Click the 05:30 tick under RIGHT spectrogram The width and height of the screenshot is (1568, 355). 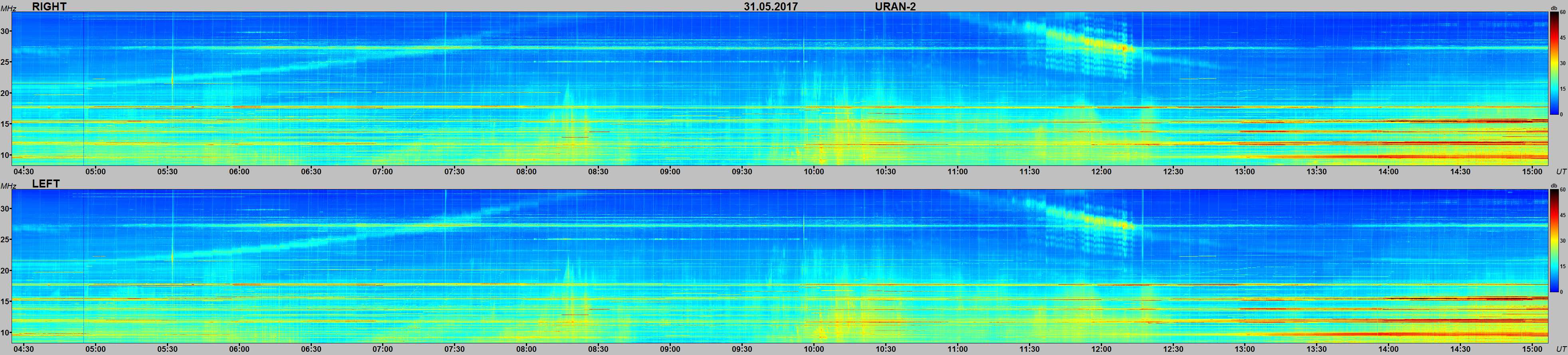point(167,172)
